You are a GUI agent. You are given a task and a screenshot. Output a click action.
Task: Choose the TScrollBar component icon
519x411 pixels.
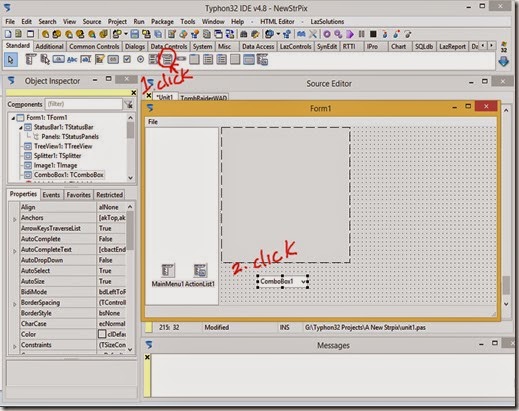[x=181, y=59]
